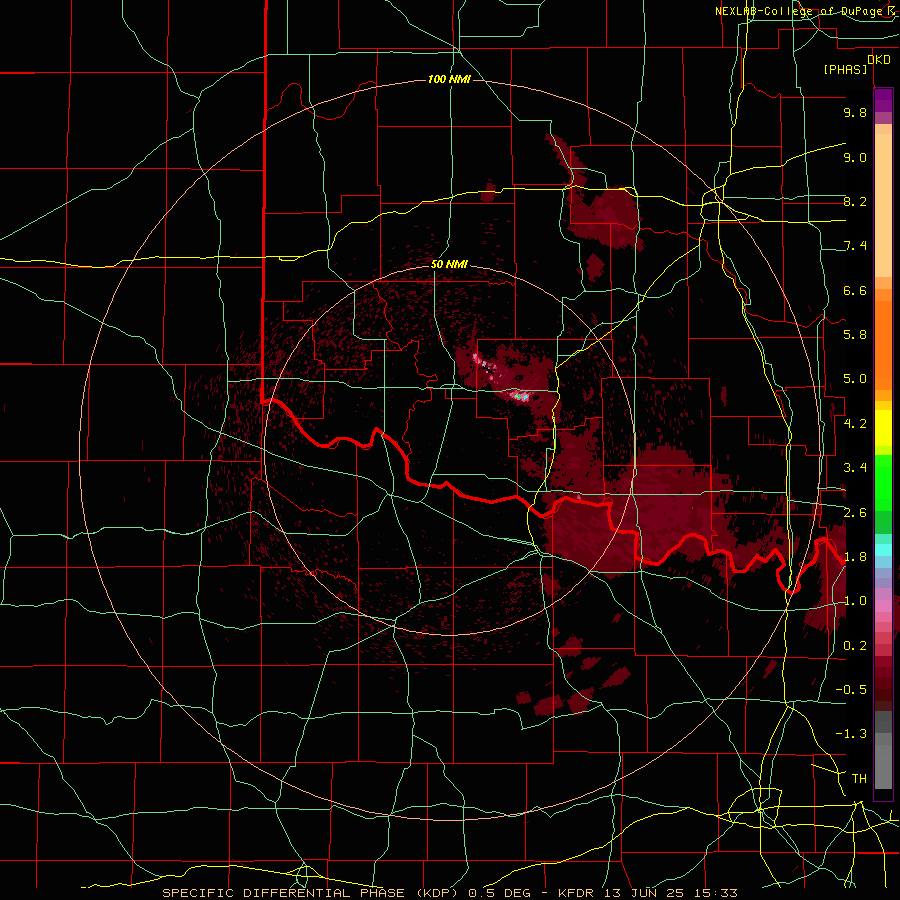Click the 1.8 value on the color scale
The image size is (900, 900).
click(x=855, y=556)
